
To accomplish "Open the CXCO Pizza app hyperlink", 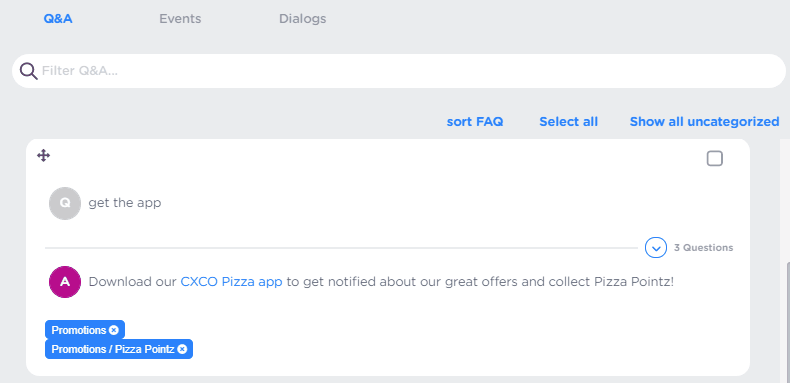I will pyautogui.click(x=231, y=282).
